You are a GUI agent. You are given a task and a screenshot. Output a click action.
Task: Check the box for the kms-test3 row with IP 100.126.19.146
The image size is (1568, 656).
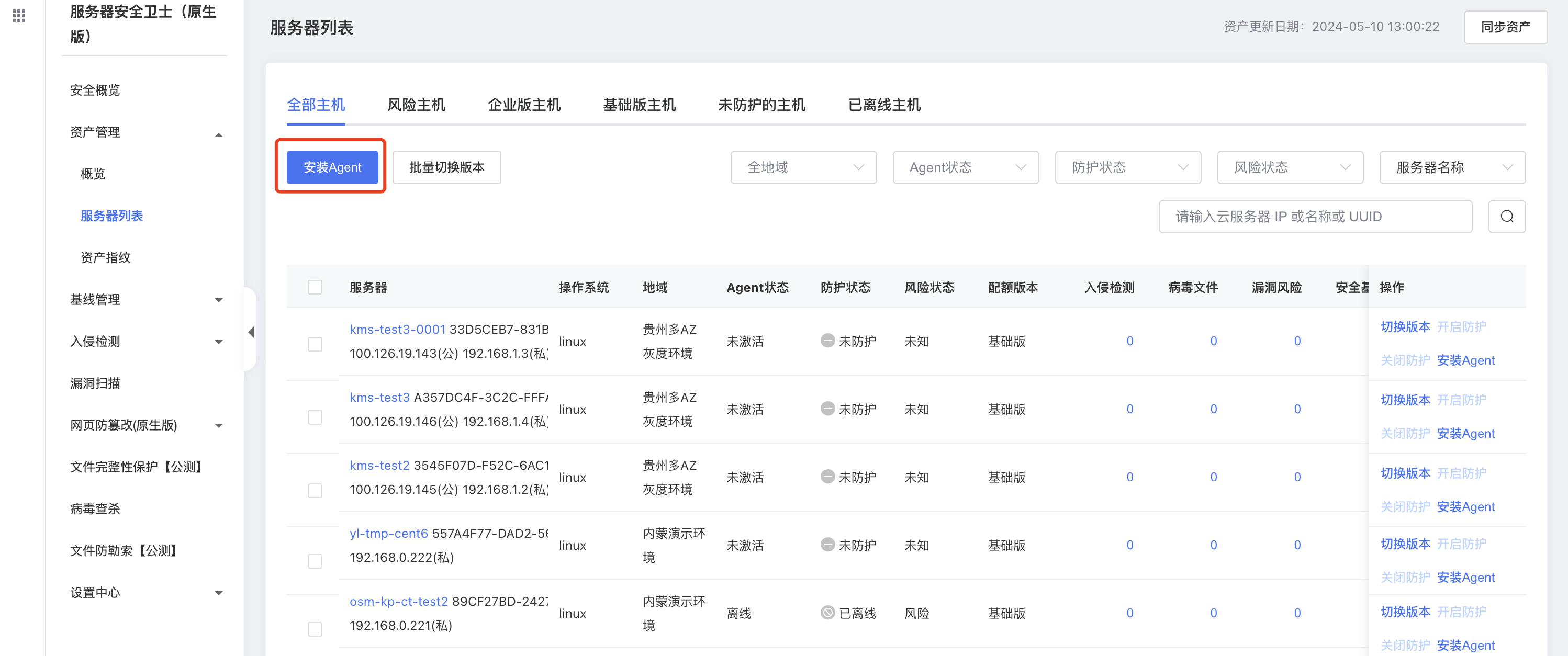315,417
